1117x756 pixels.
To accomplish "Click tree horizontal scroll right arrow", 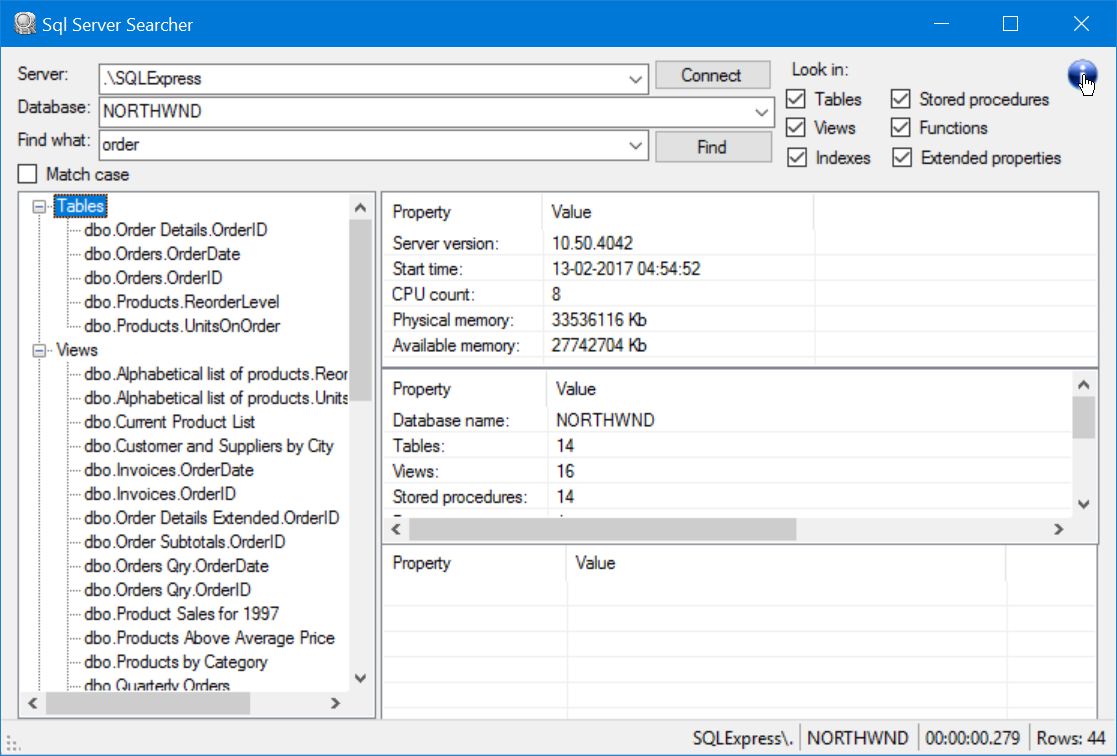I will click(336, 703).
